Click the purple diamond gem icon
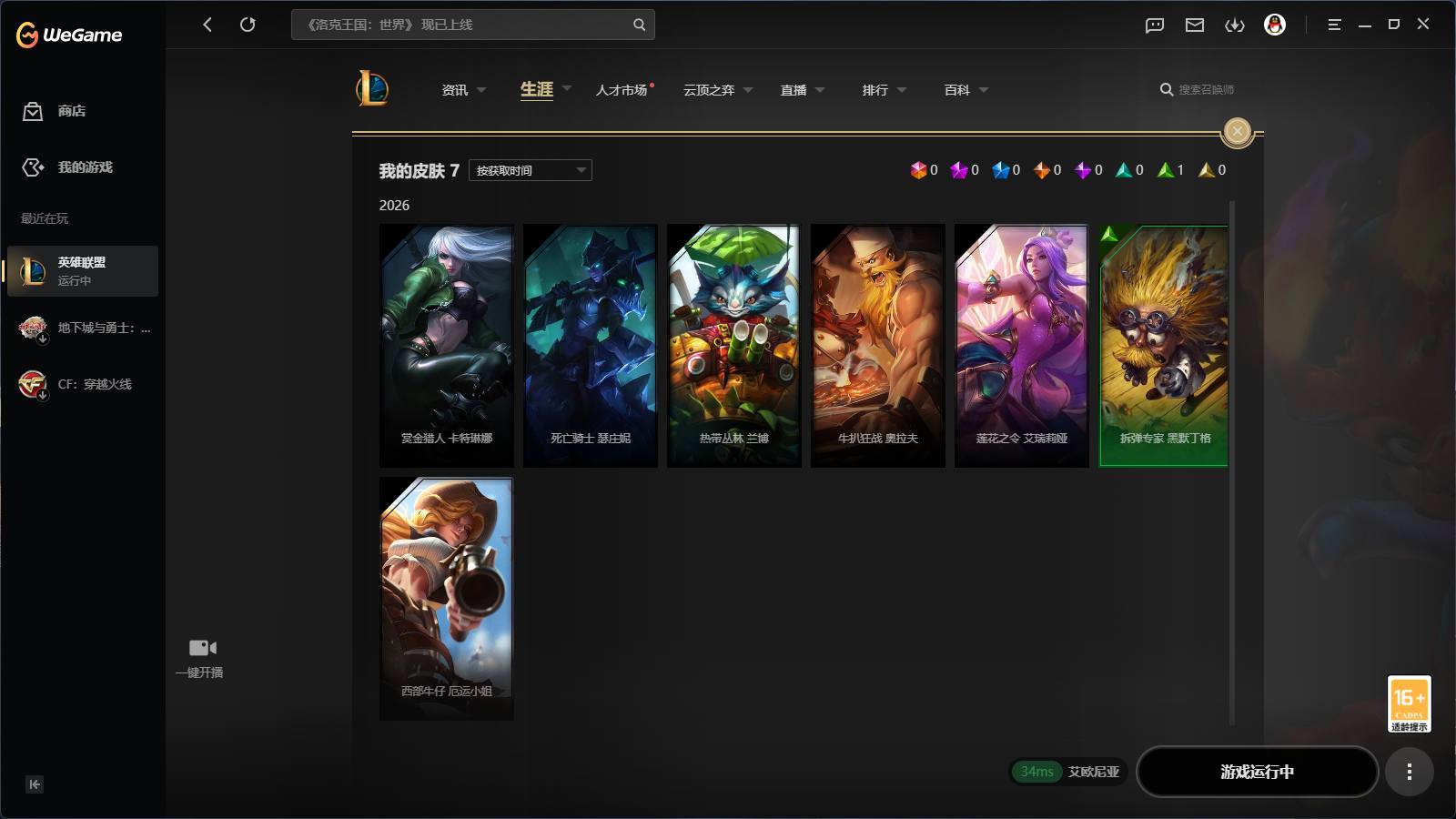Image resolution: width=1456 pixels, height=819 pixels. tap(1083, 170)
